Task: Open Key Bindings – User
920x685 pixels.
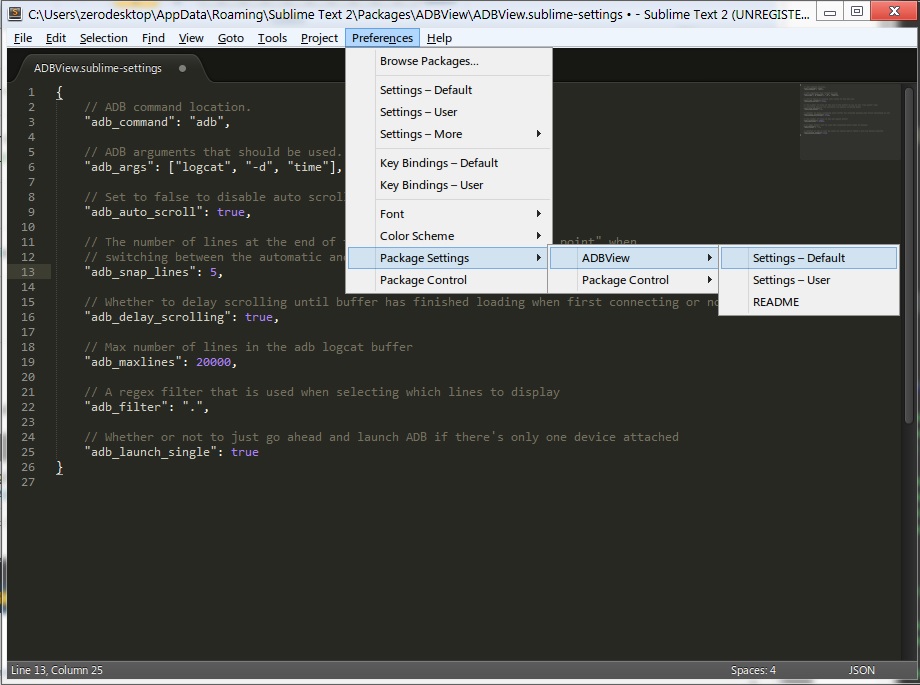Action: (x=449, y=185)
